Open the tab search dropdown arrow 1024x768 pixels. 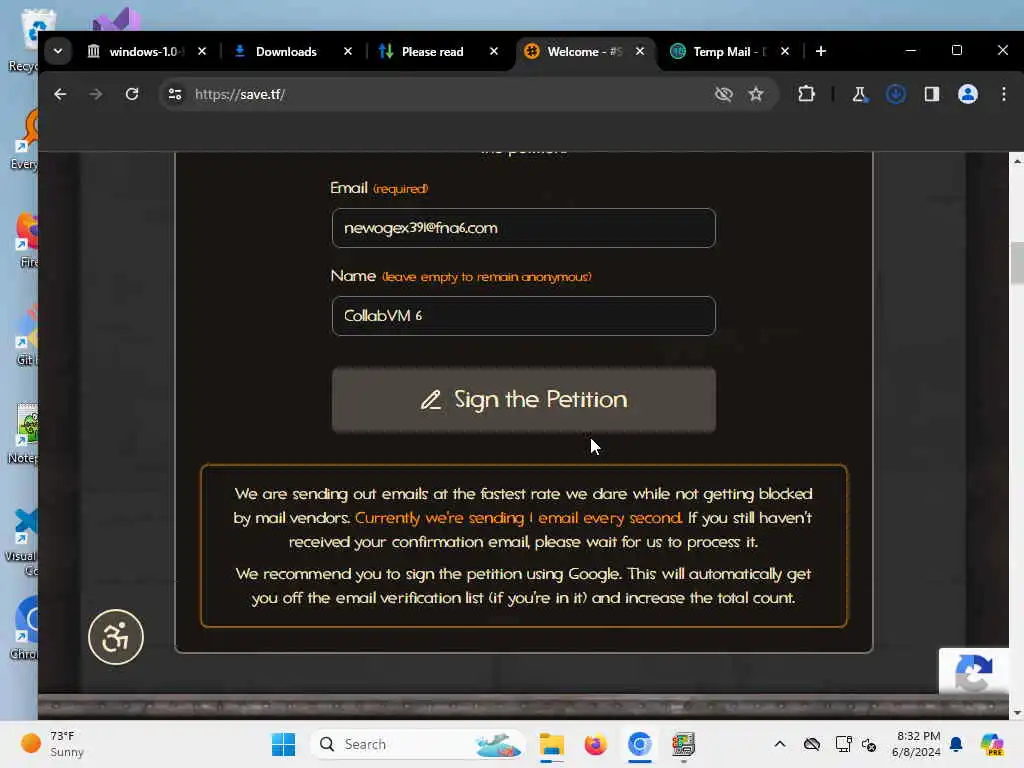[58, 51]
